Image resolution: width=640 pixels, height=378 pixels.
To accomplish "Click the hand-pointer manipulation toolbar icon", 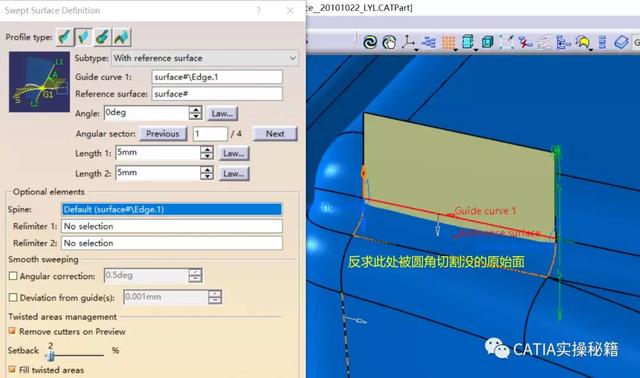I will 389,42.
